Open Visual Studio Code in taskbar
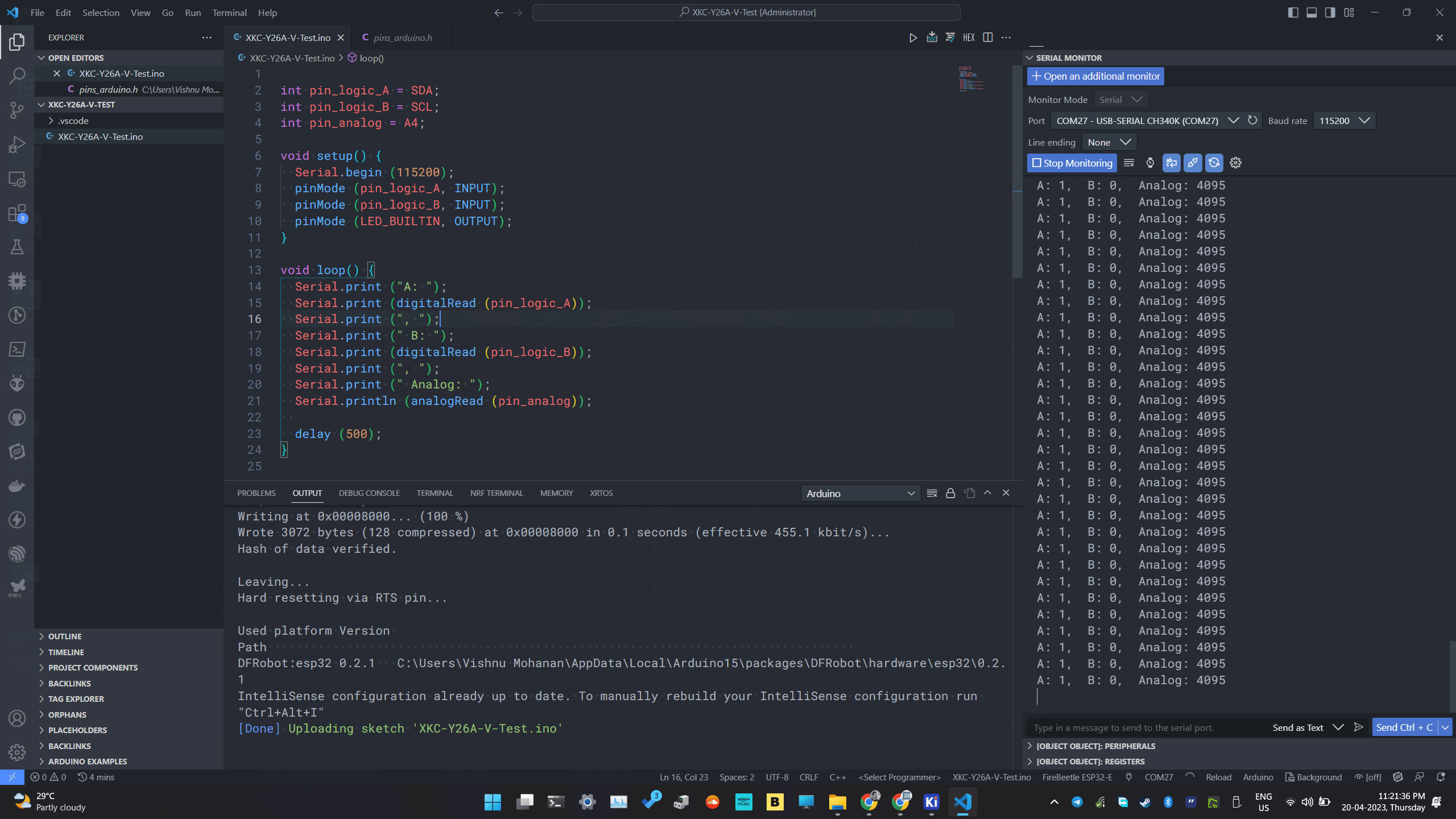The height and width of the screenshot is (819, 1456). [962, 803]
